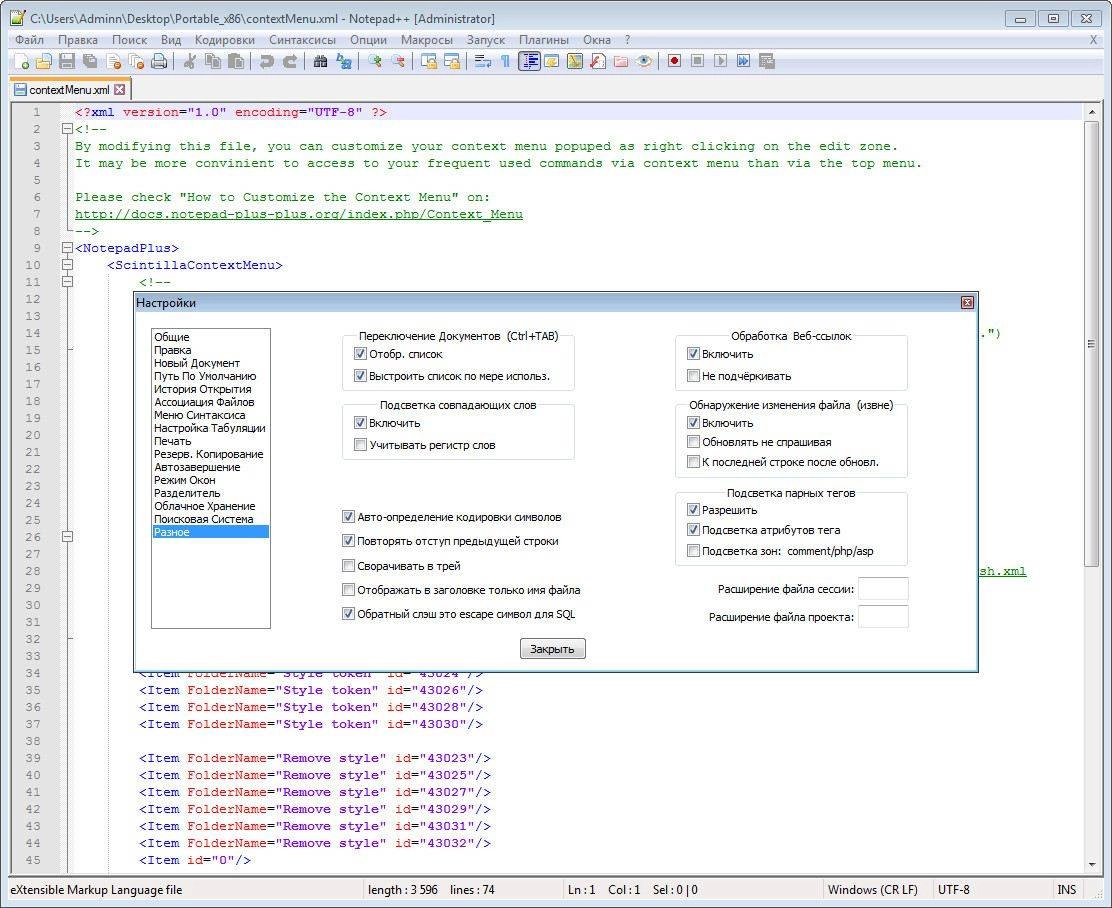Click the Zoom Out magnifier icon
Viewport: 1112px width, 908px height.
pyautogui.click(x=398, y=62)
